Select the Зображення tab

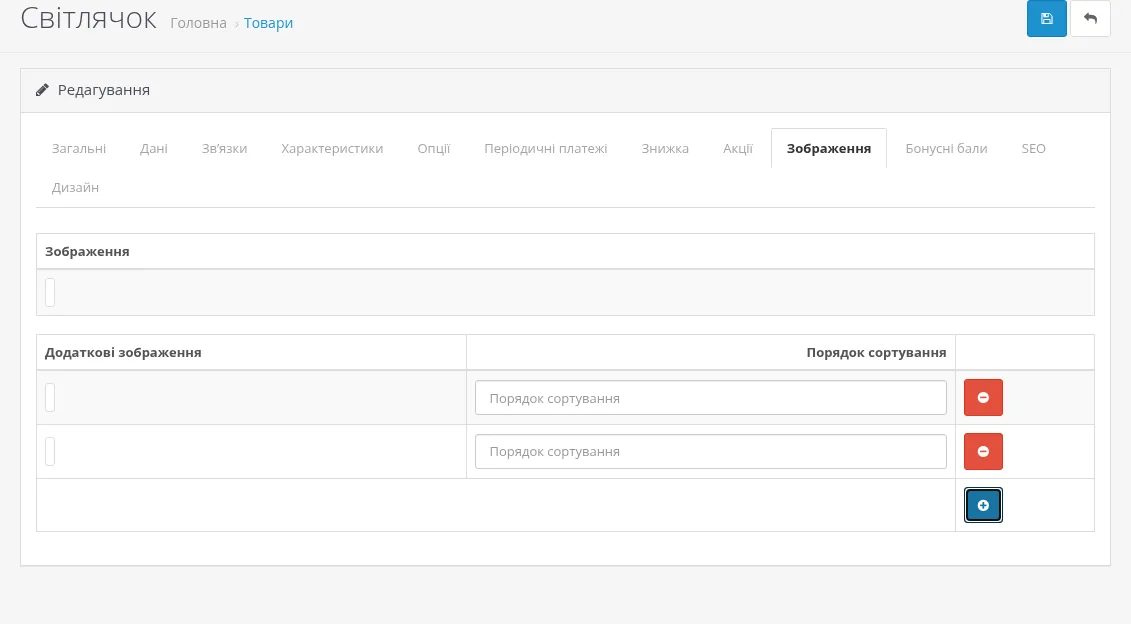[x=829, y=149]
